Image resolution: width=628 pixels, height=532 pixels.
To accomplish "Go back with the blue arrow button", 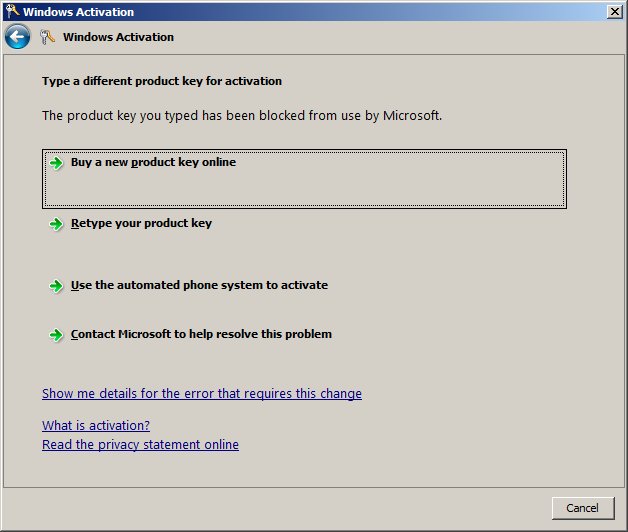I will click(x=17, y=37).
